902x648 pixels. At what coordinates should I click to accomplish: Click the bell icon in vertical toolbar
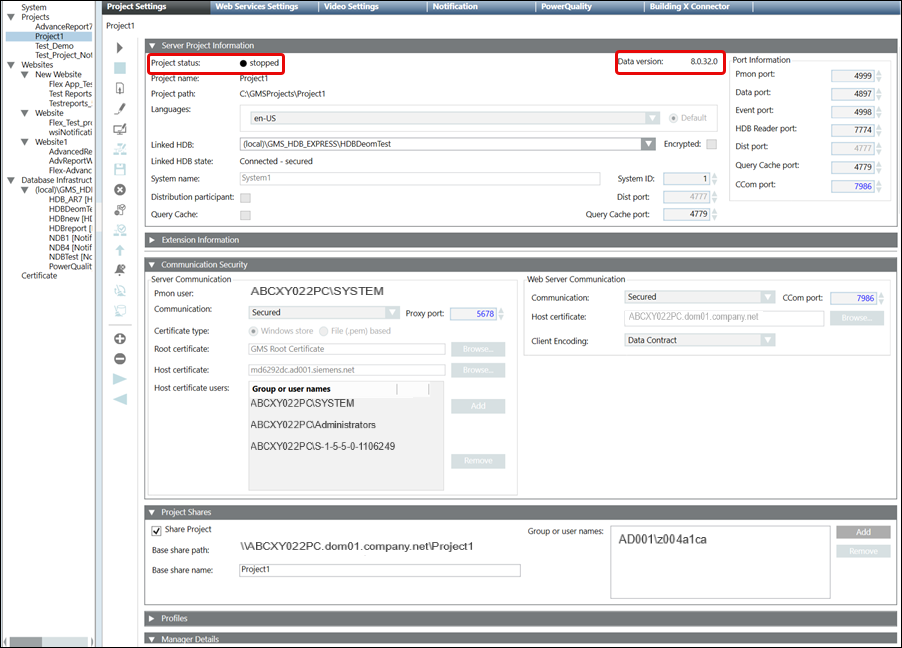[x=120, y=270]
